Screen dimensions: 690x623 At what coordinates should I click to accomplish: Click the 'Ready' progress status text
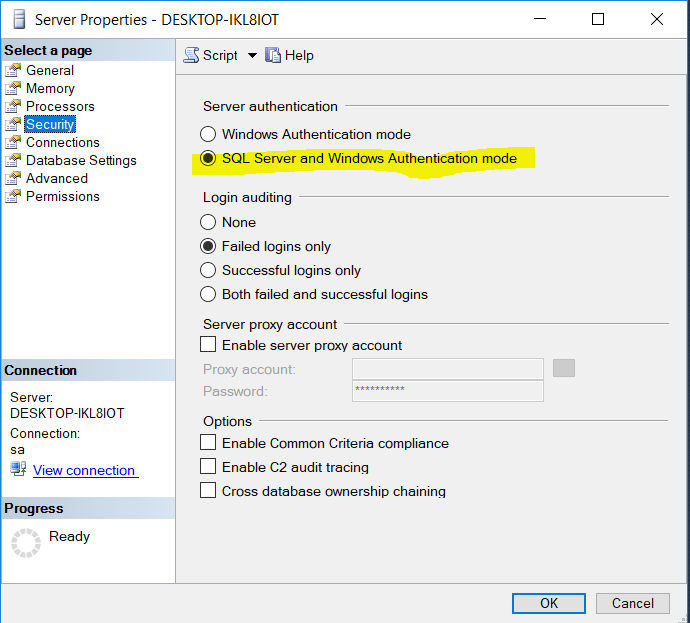pos(70,536)
